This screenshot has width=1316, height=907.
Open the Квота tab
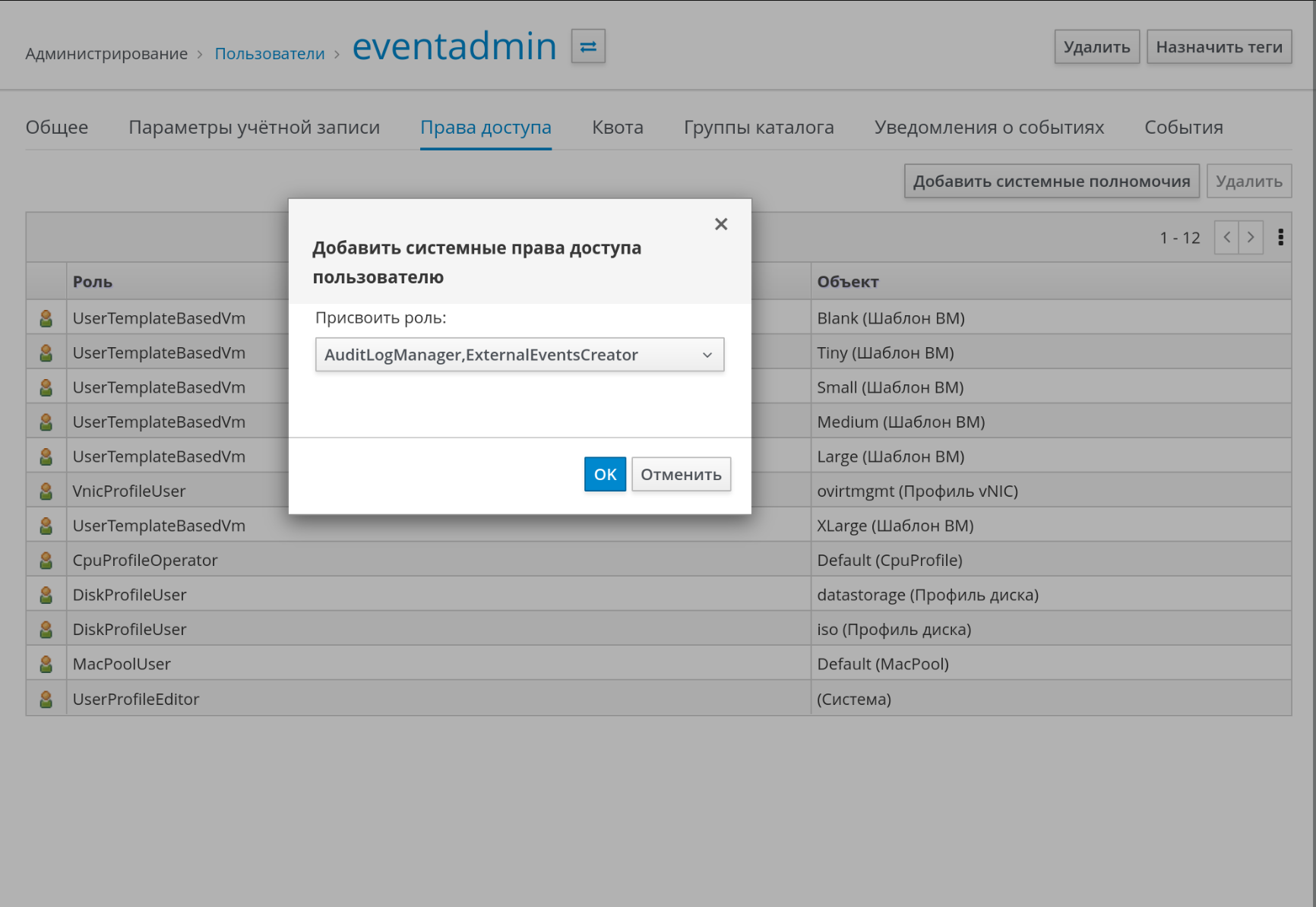coord(618,128)
